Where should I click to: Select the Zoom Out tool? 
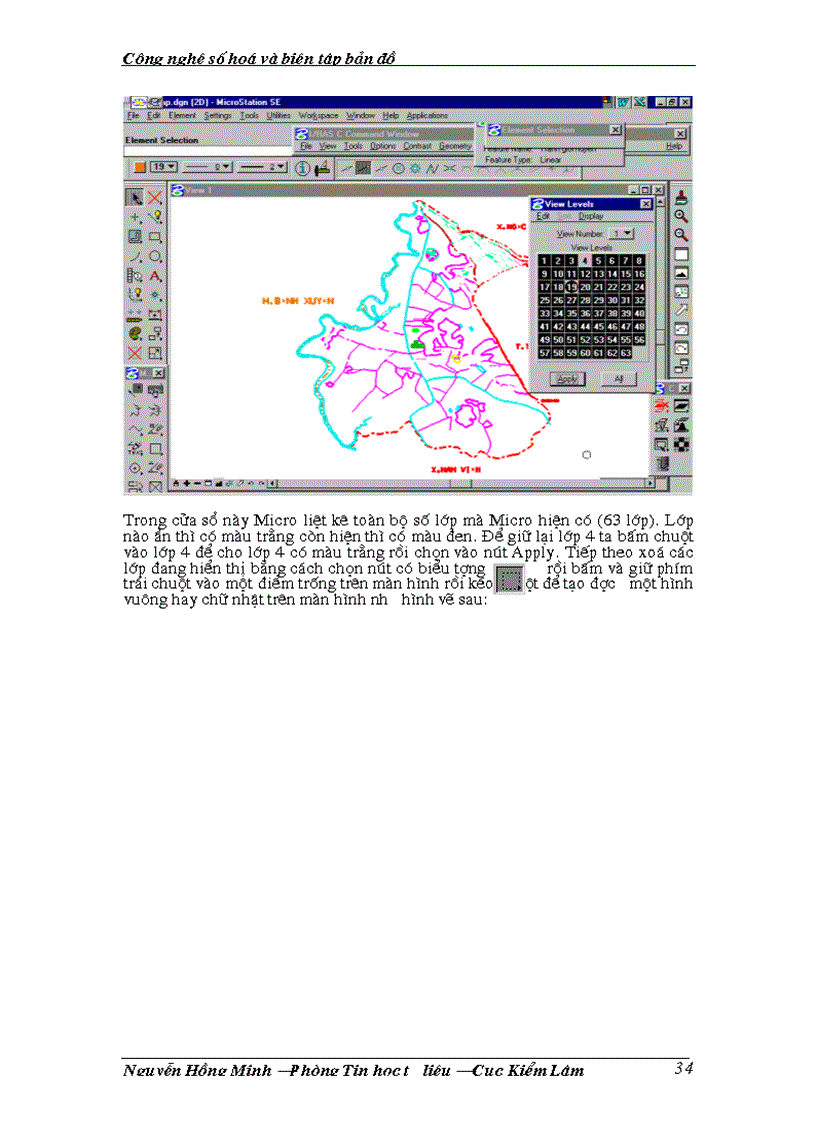click(x=680, y=234)
